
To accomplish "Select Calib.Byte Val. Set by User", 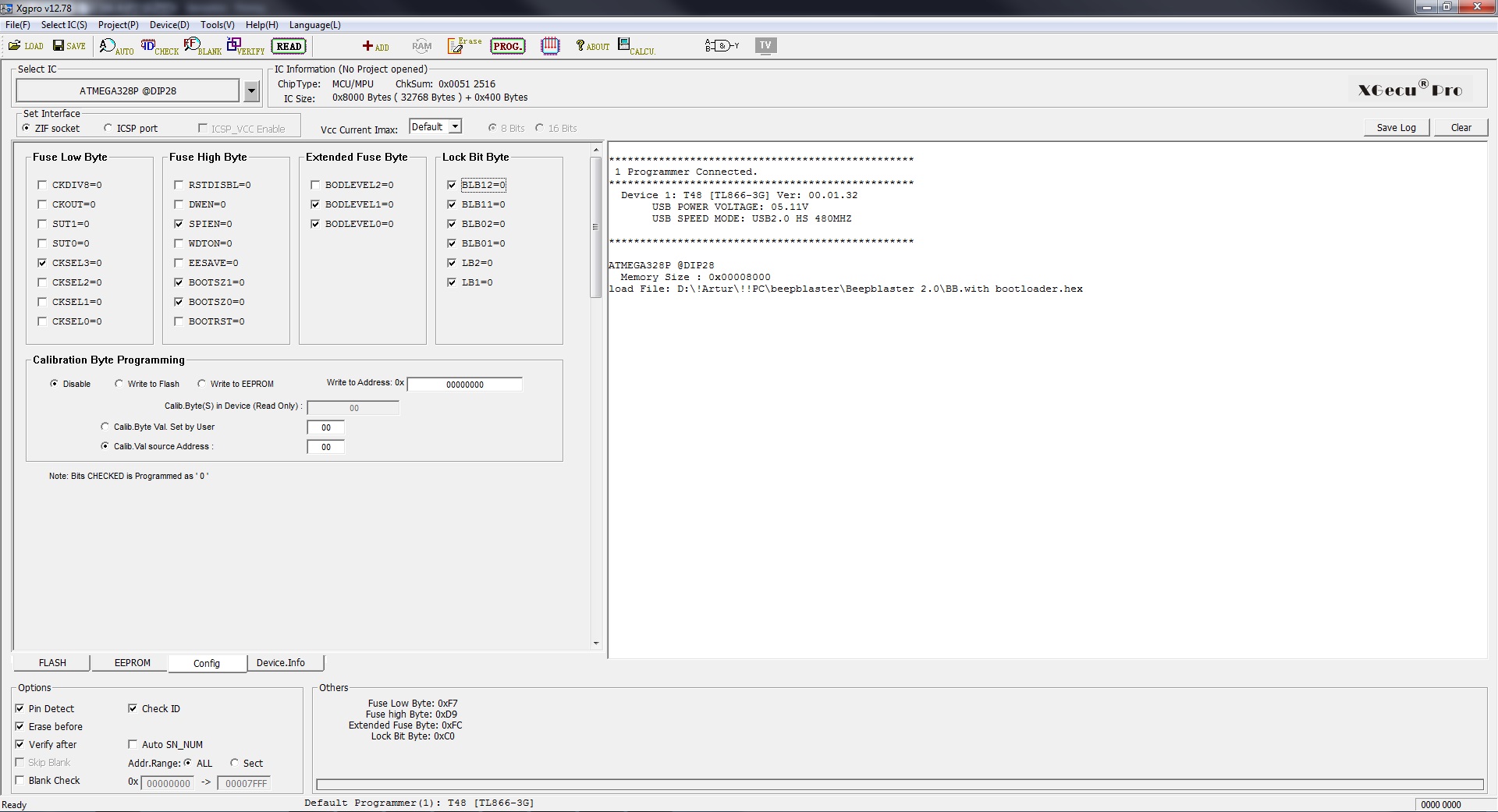I will 105,427.
